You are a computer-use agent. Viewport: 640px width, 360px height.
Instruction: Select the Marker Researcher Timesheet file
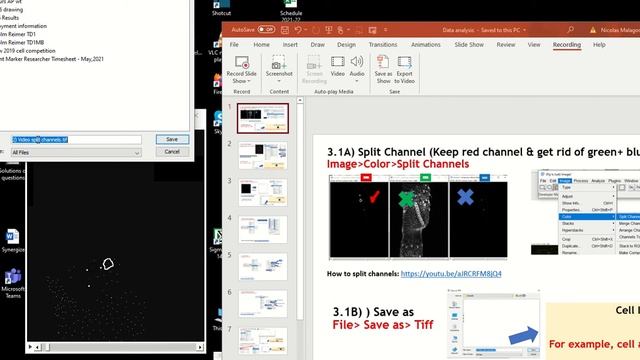coord(51,59)
